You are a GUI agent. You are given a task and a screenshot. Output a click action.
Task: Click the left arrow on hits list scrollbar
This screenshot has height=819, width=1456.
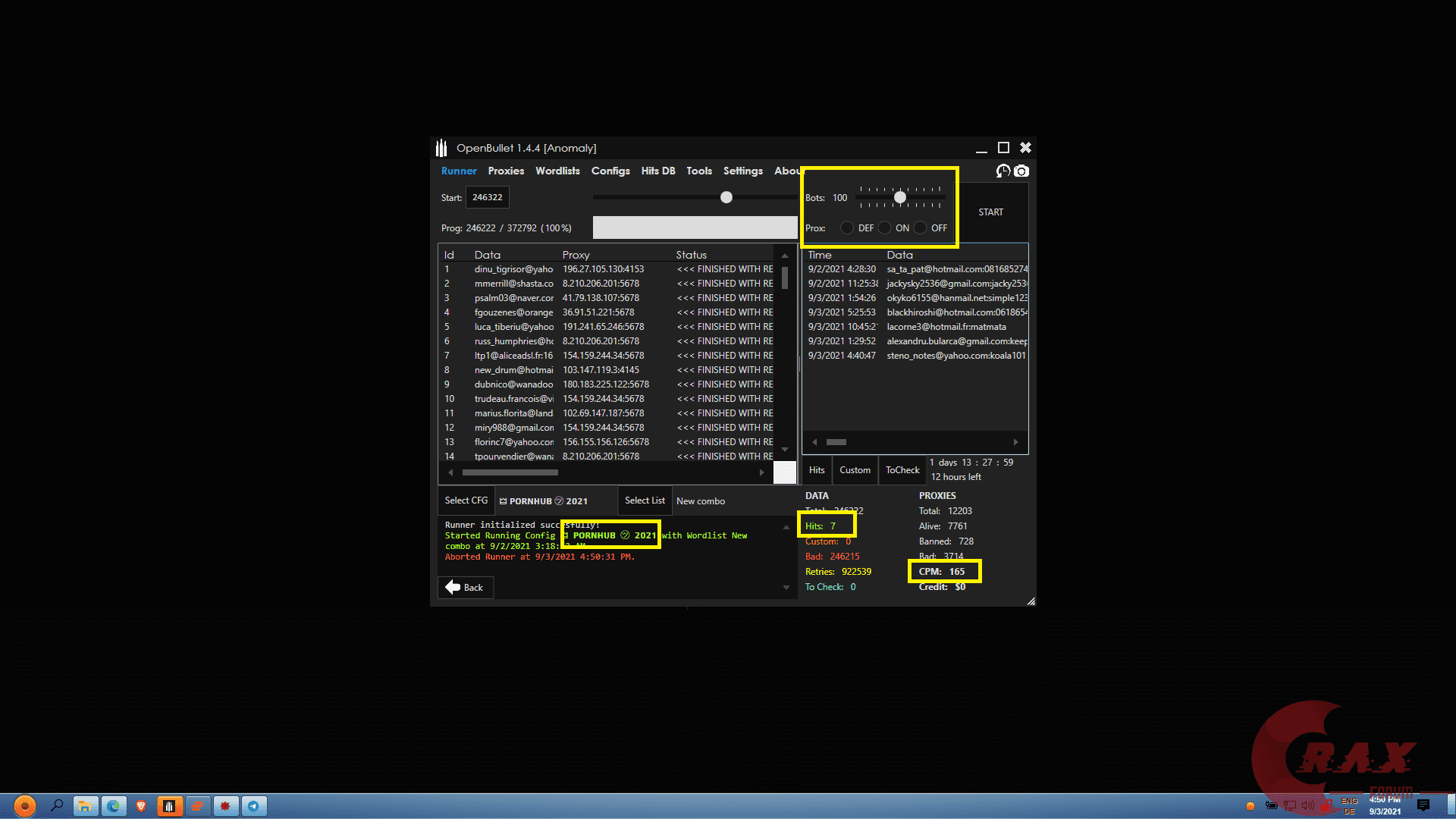coord(814,441)
